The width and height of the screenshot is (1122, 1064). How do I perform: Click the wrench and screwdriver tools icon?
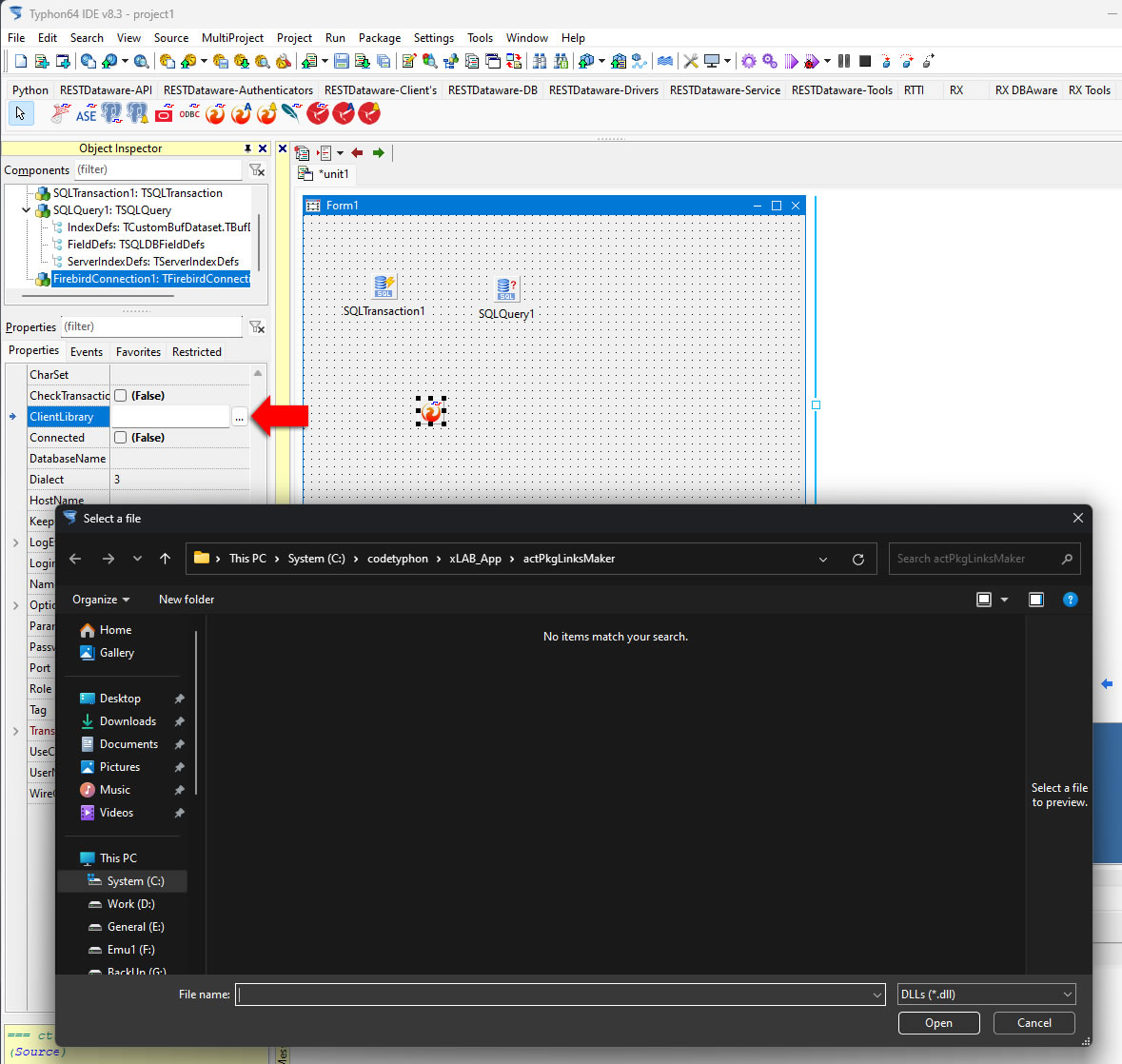click(x=691, y=62)
